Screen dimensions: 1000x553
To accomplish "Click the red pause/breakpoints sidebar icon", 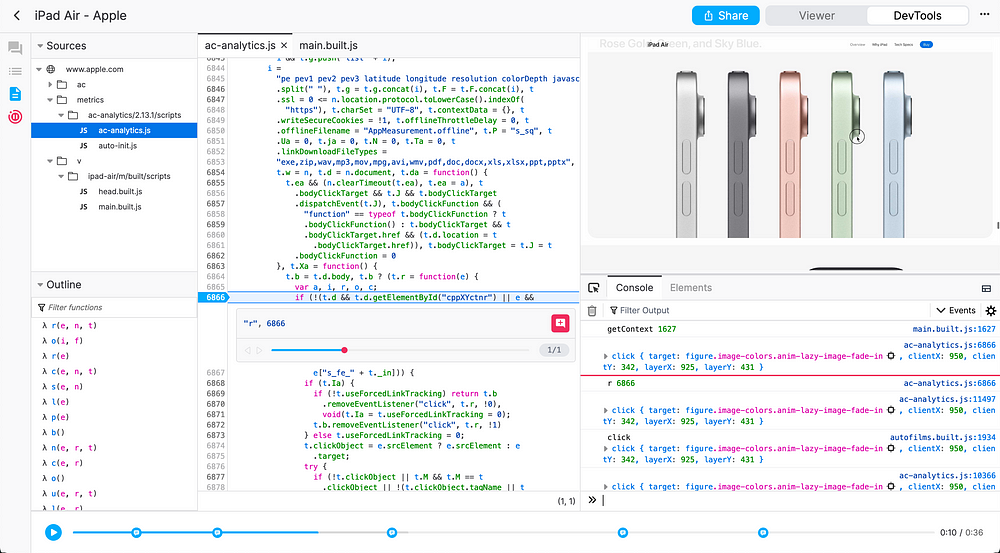I will [x=15, y=117].
